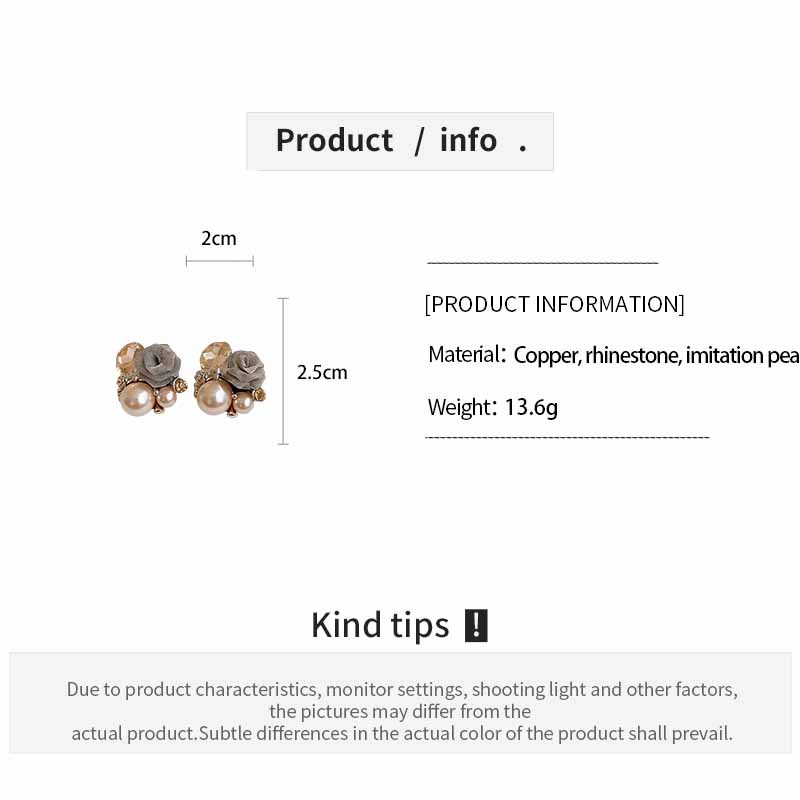Click the 2cm width label
Screen dimensions: 800x800
coord(219,238)
